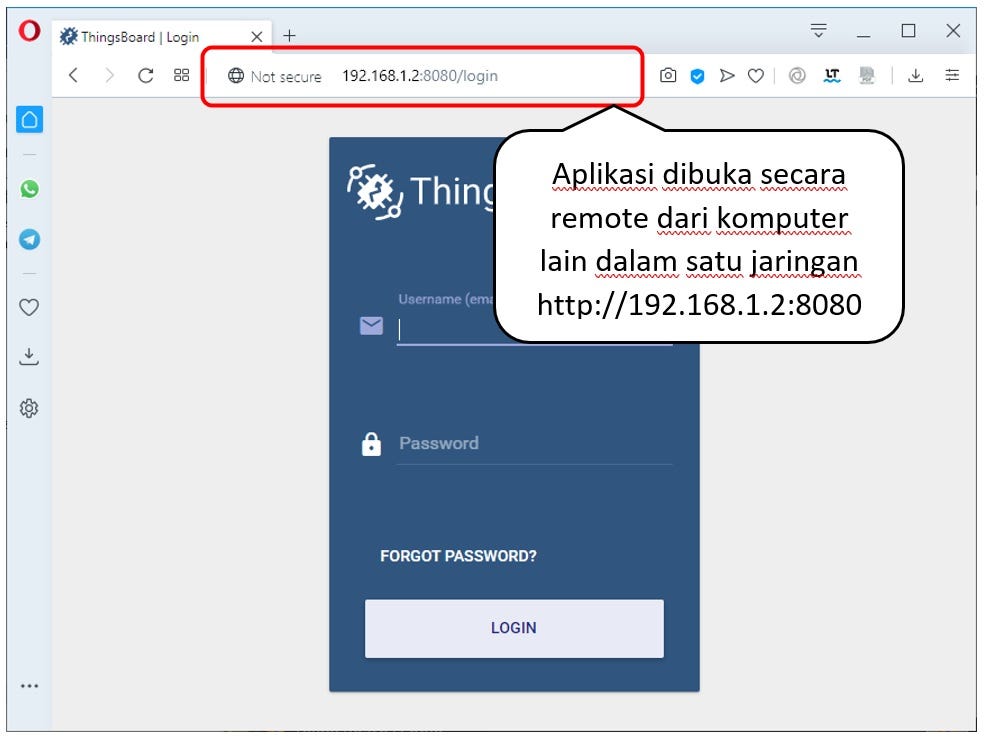This screenshot has height=738, width=984.
Task: Open the tab list menu icon in title bar
Action: pyautogui.click(x=818, y=30)
